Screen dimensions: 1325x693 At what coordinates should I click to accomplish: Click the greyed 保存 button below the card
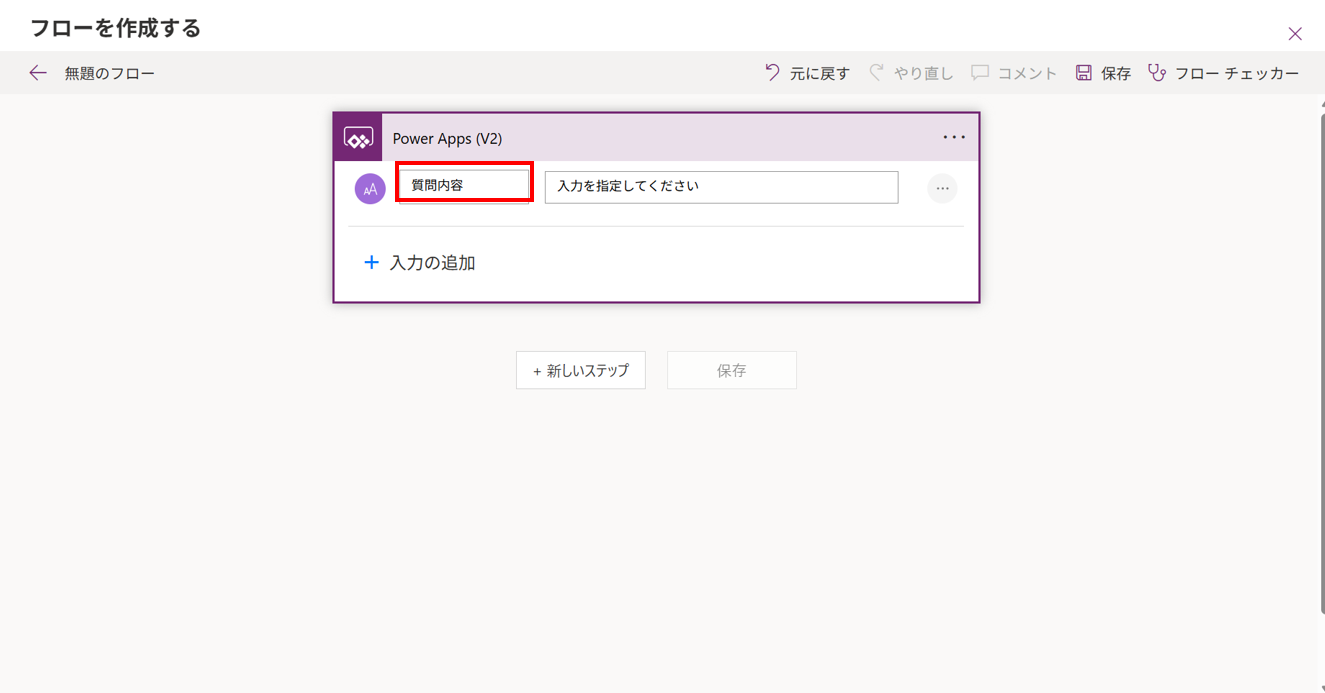732,370
